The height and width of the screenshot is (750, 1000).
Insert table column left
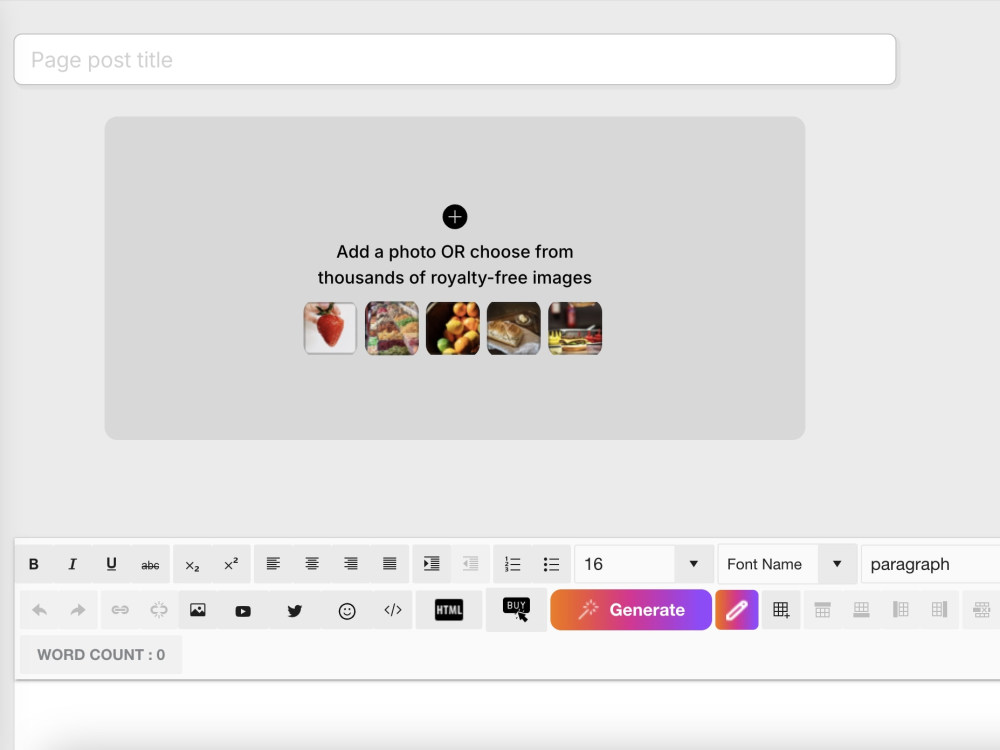click(x=901, y=610)
